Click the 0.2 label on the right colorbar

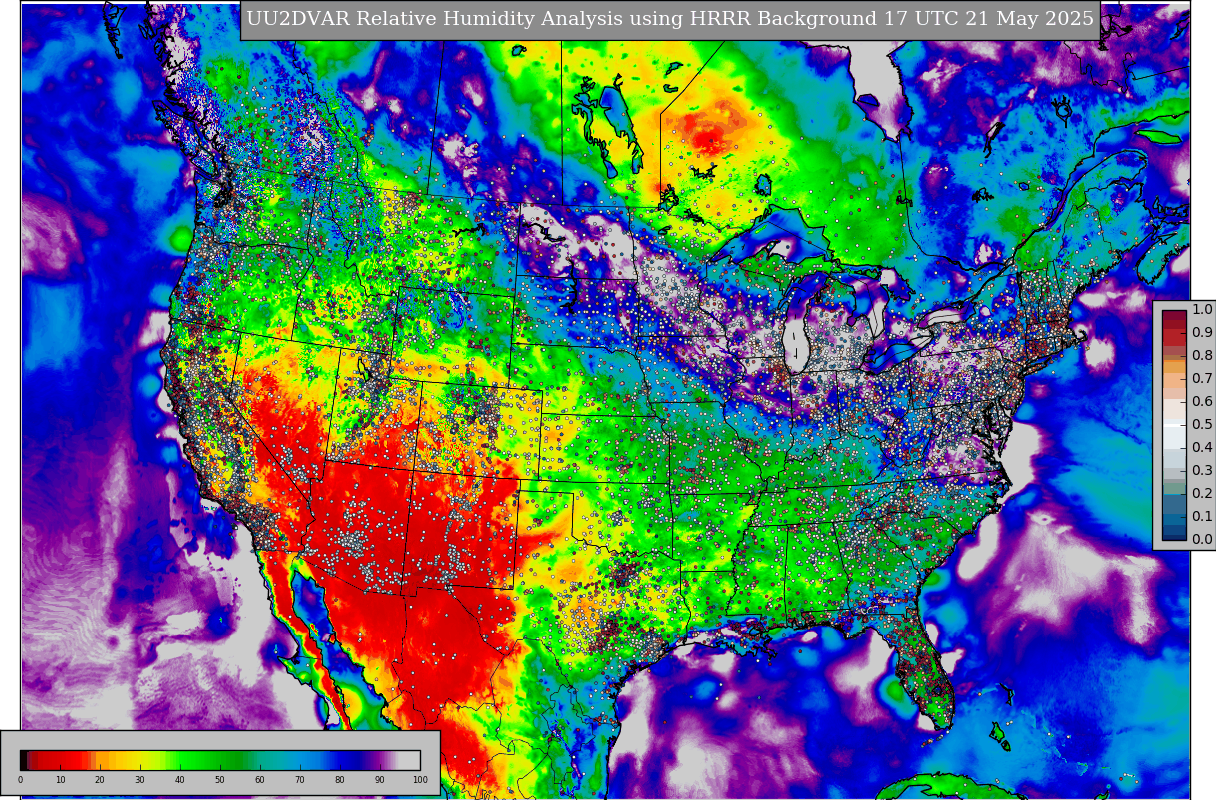tap(1202, 494)
